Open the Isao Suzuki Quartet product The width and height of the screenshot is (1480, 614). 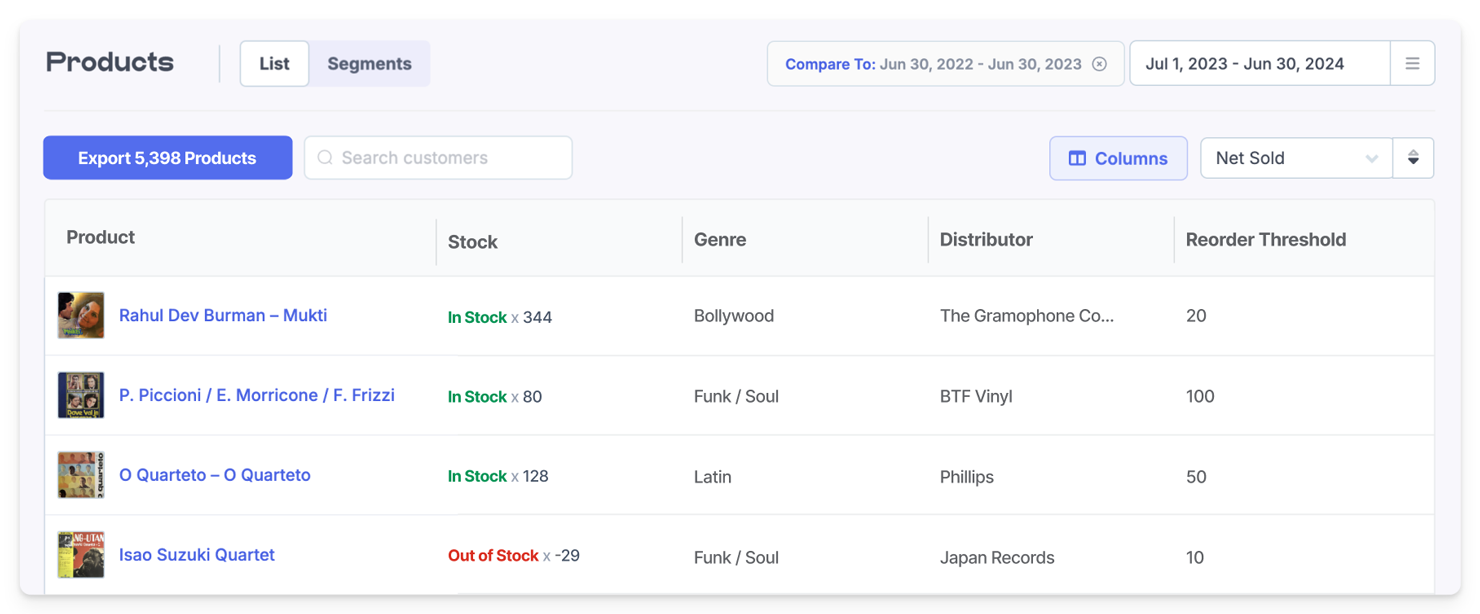coord(197,554)
